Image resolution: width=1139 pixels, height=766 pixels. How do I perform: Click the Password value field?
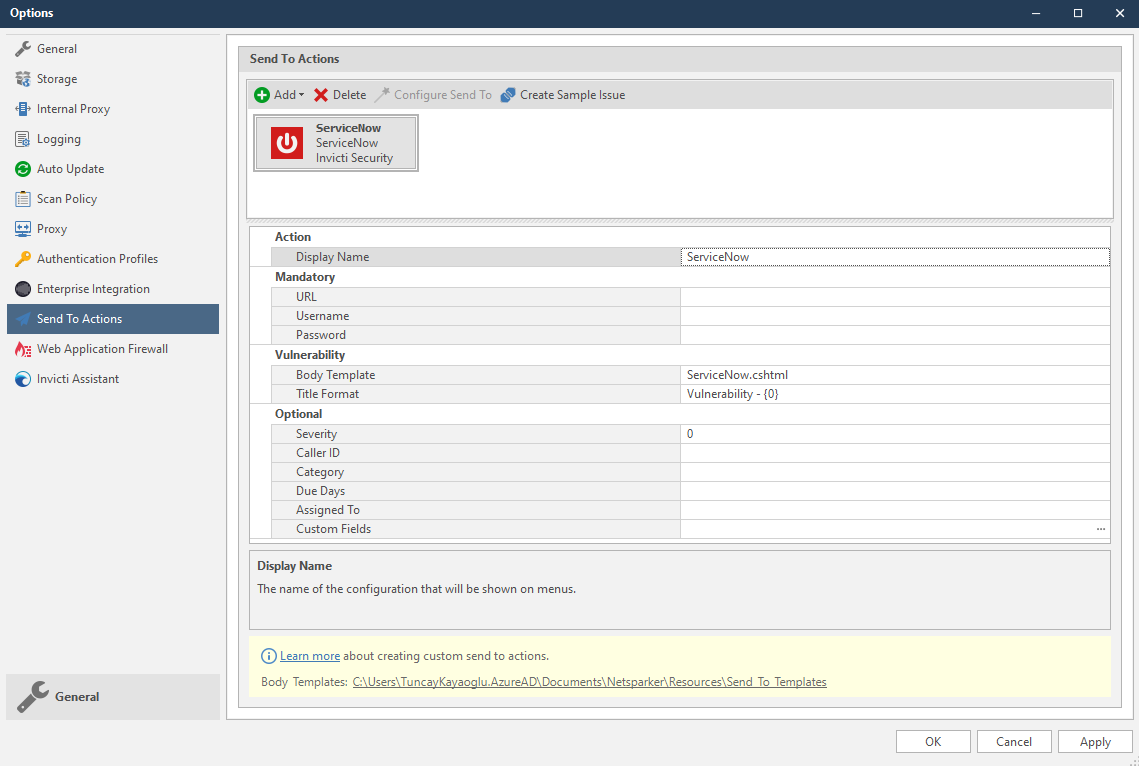(x=895, y=335)
